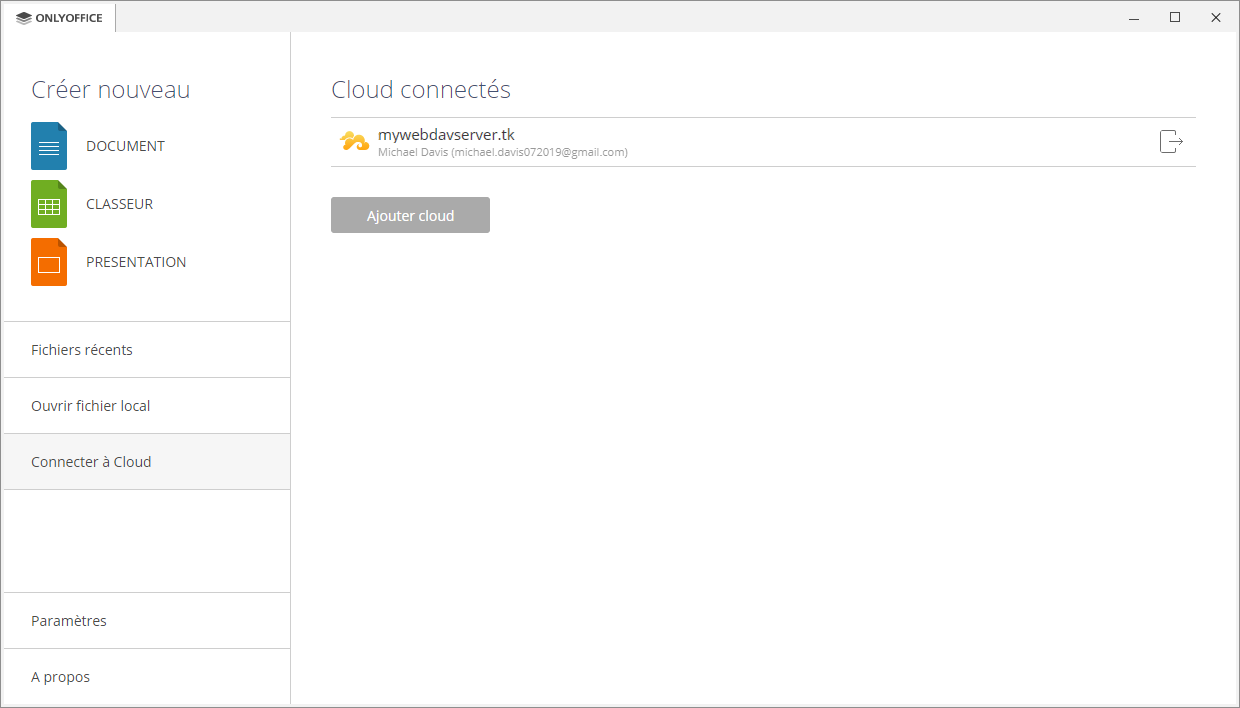Viewport: 1240px width, 708px height.
Task: Show the A propos page
Action: (x=61, y=677)
